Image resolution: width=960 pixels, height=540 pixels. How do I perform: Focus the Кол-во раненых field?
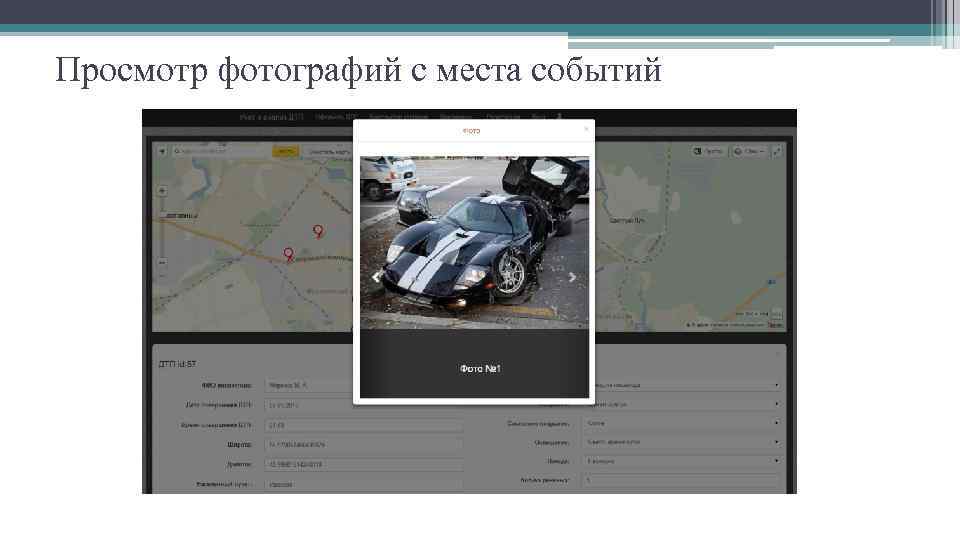(682, 480)
